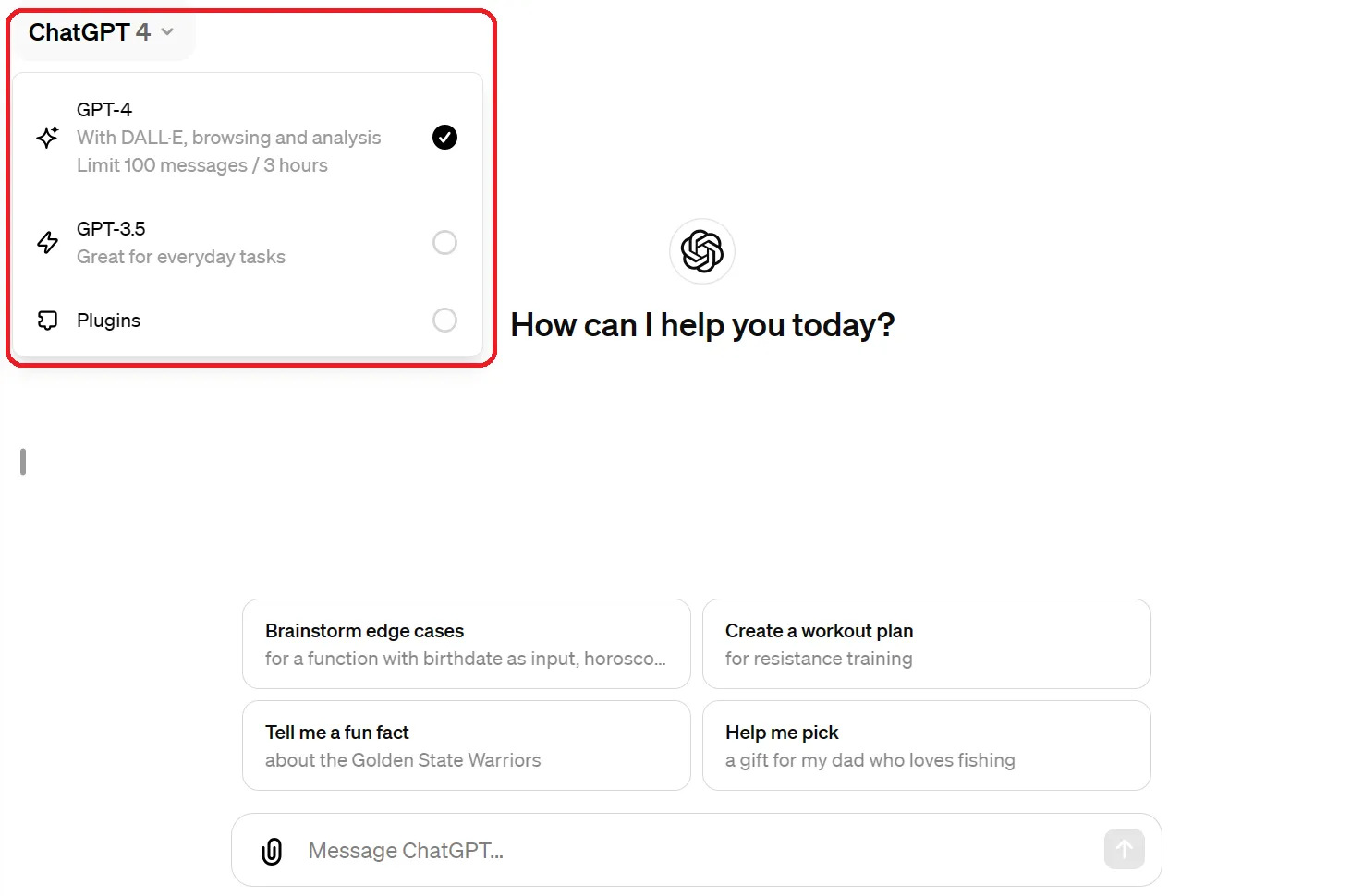Click the GPT-4 sparkle icon
This screenshot has height=896, width=1351.
48,138
